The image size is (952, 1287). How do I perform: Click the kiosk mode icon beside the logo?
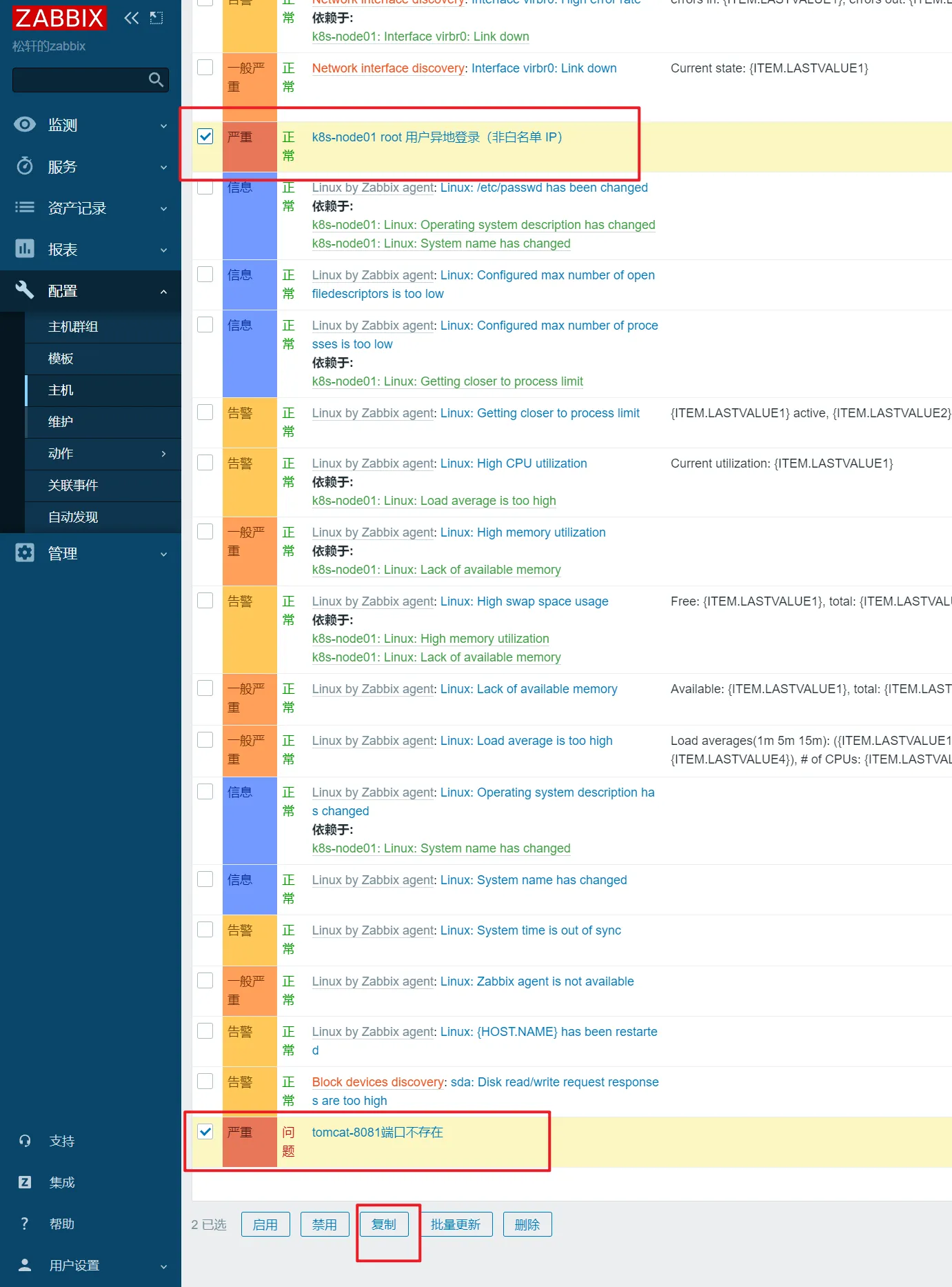156,18
